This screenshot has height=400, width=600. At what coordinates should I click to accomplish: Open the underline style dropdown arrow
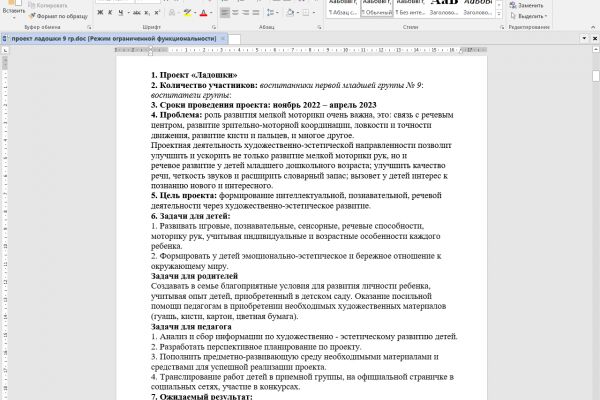click(x=128, y=13)
